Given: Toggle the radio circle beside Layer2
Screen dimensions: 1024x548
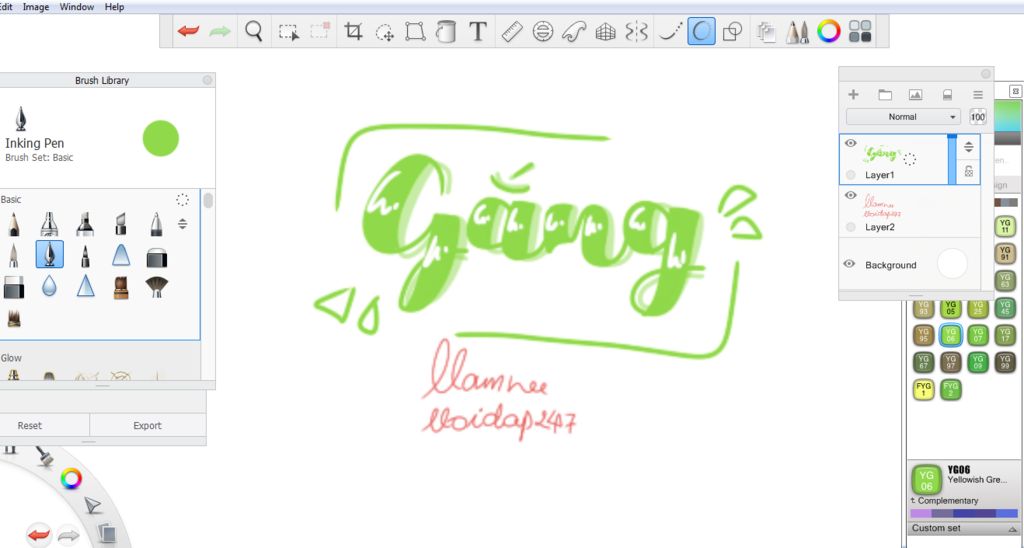Looking at the screenshot, I should click(850, 227).
